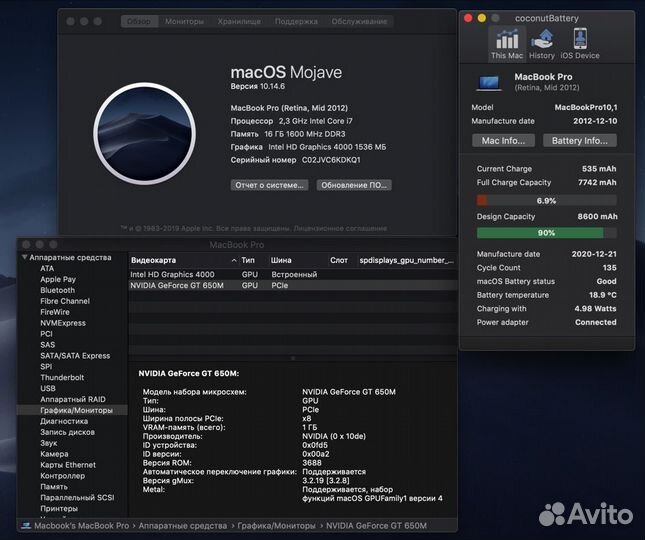
Task: Click the Mac Info... button
Action: [x=503, y=141]
